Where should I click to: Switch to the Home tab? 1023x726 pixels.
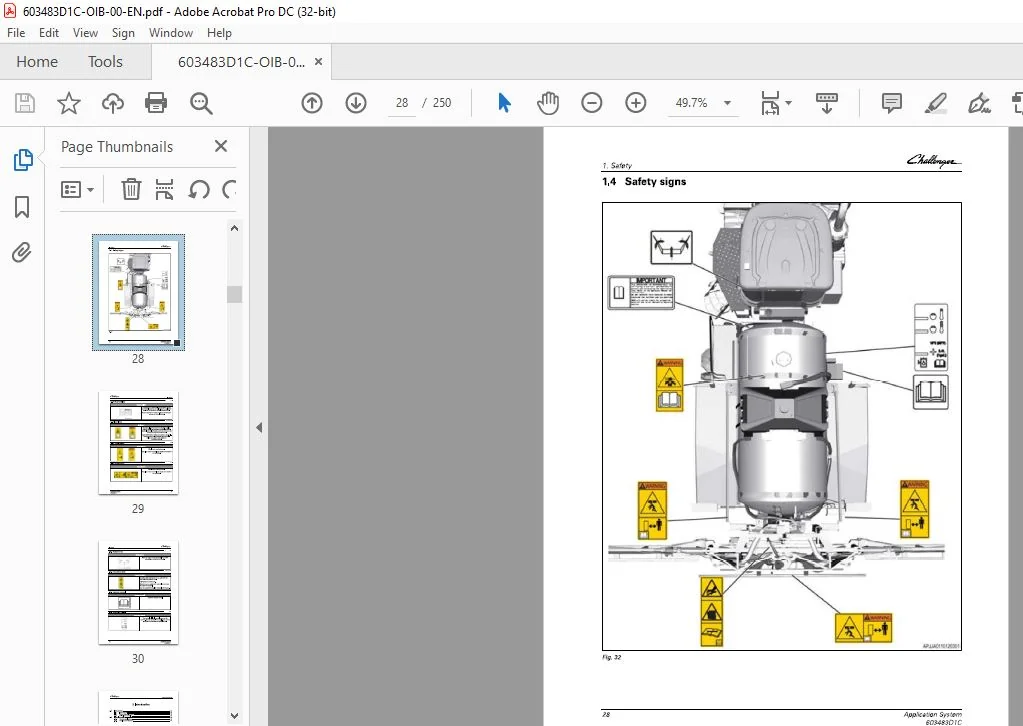pos(37,62)
